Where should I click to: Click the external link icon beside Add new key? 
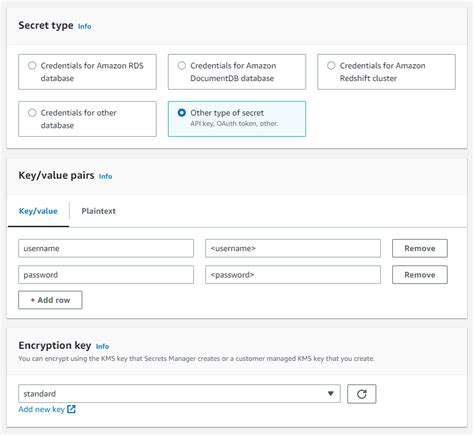[x=71, y=409]
